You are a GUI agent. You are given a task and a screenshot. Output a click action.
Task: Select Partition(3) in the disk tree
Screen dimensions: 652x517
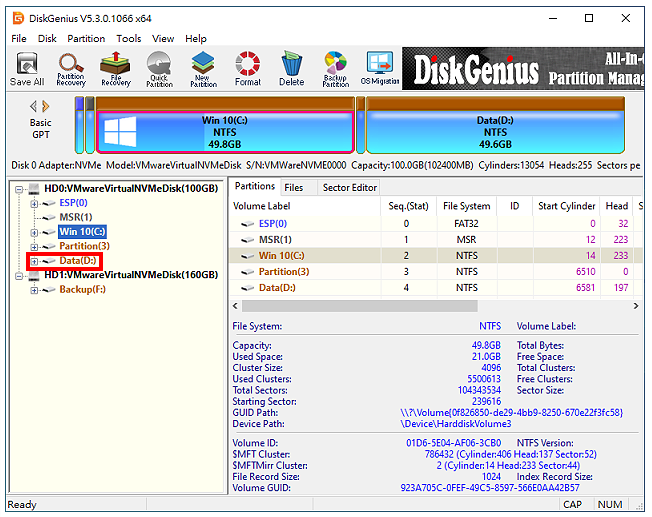coord(84,246)
